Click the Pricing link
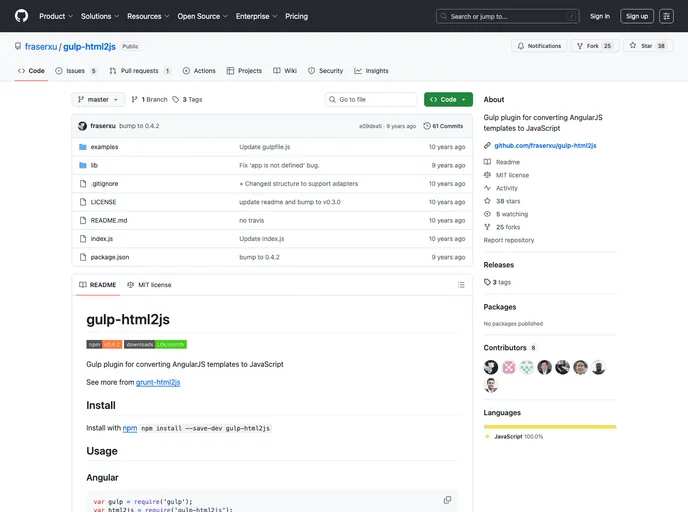Image resolution: width=688 pixels, height=512 pixels. click(x=297, y=16)
